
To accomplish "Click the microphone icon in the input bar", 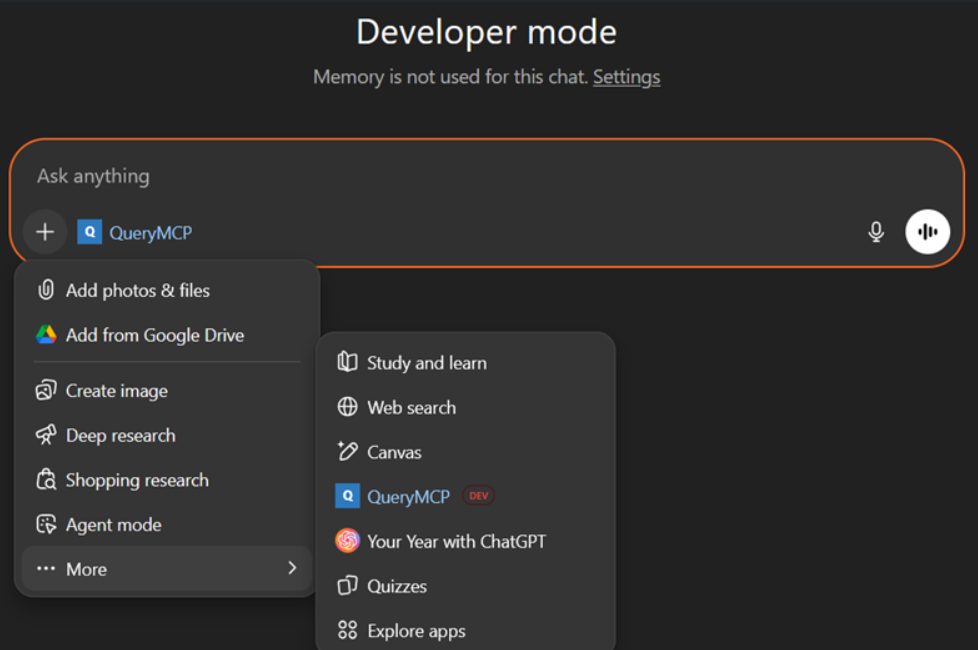I will tap(876, 231).
